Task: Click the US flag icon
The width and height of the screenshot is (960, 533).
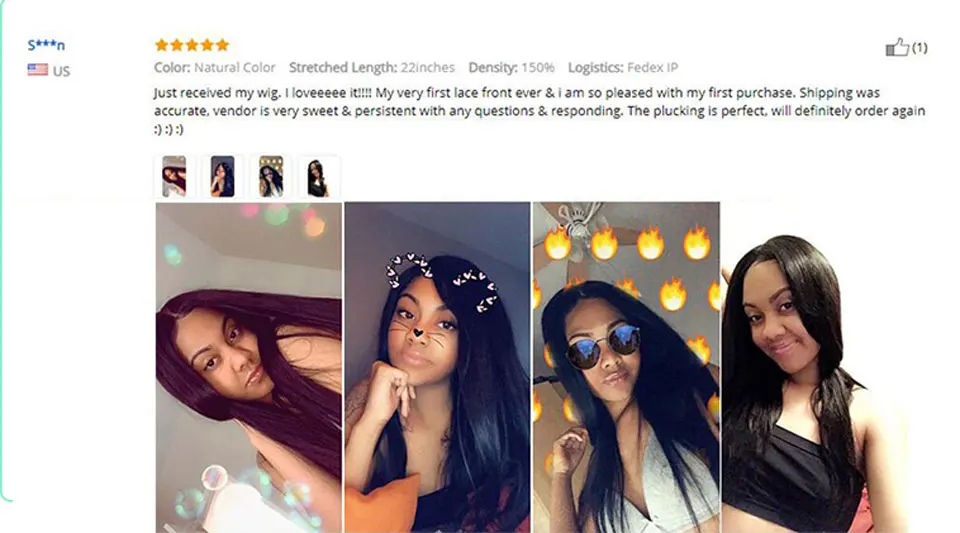Action: pos(37,70)
